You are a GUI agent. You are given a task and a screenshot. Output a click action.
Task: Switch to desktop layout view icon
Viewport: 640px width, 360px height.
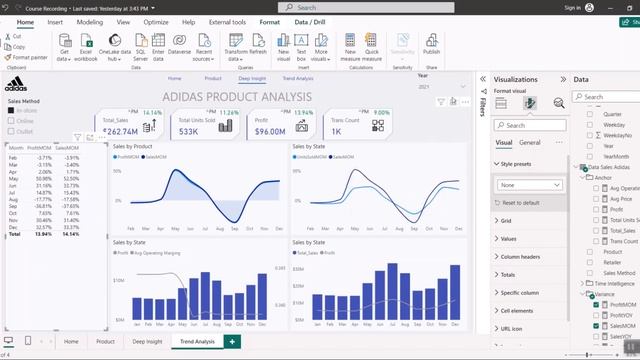point(8,340)
